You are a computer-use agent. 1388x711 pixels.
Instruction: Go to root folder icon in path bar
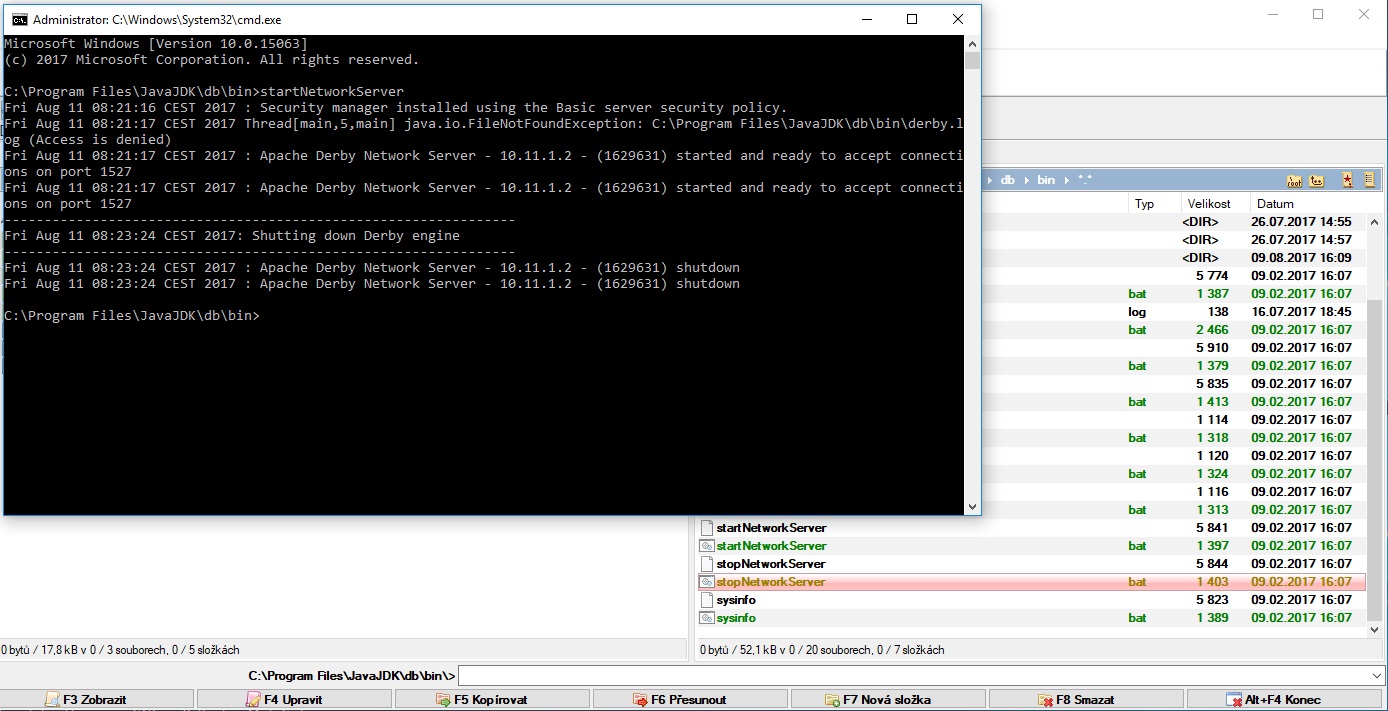pos(1294,180)
